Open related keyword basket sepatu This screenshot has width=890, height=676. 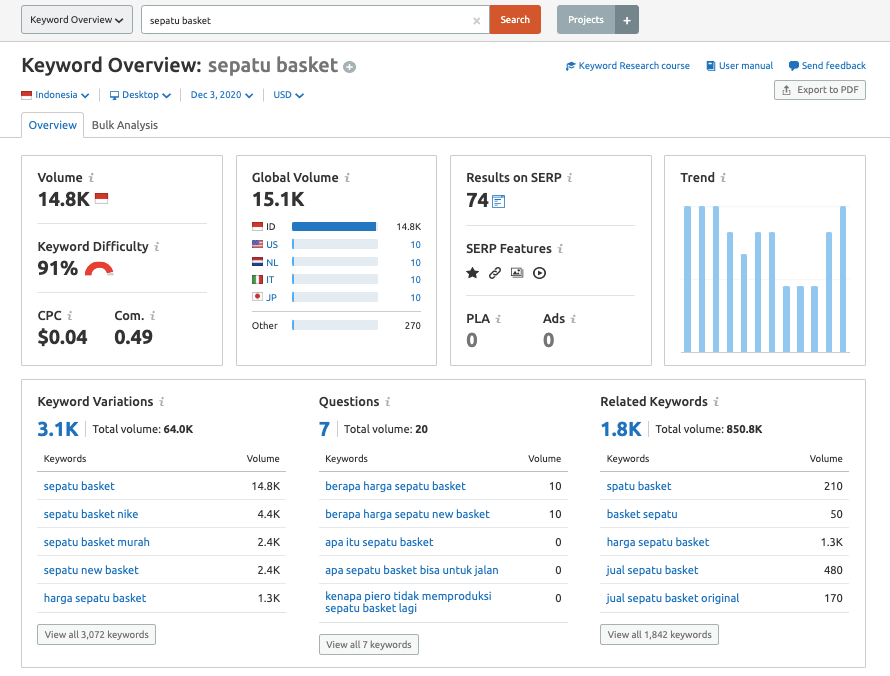(642, 514)
